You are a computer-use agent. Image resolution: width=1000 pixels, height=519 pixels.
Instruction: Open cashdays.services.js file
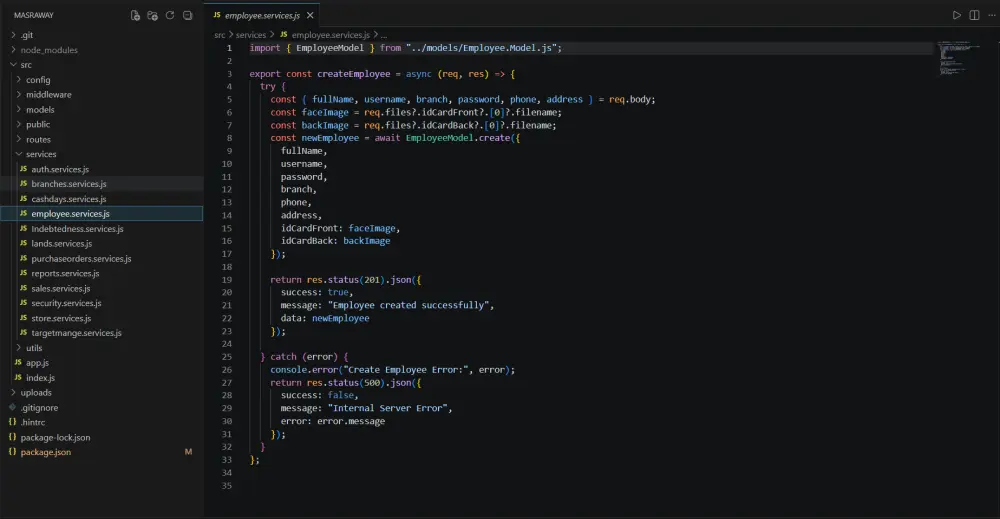102,199
